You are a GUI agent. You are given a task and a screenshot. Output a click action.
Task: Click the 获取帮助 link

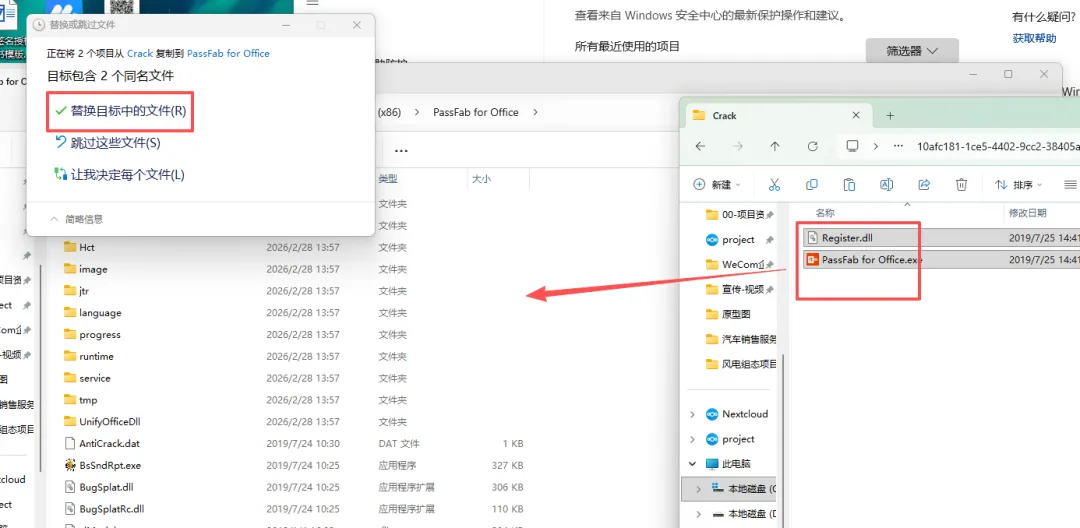pos(1034,38)
